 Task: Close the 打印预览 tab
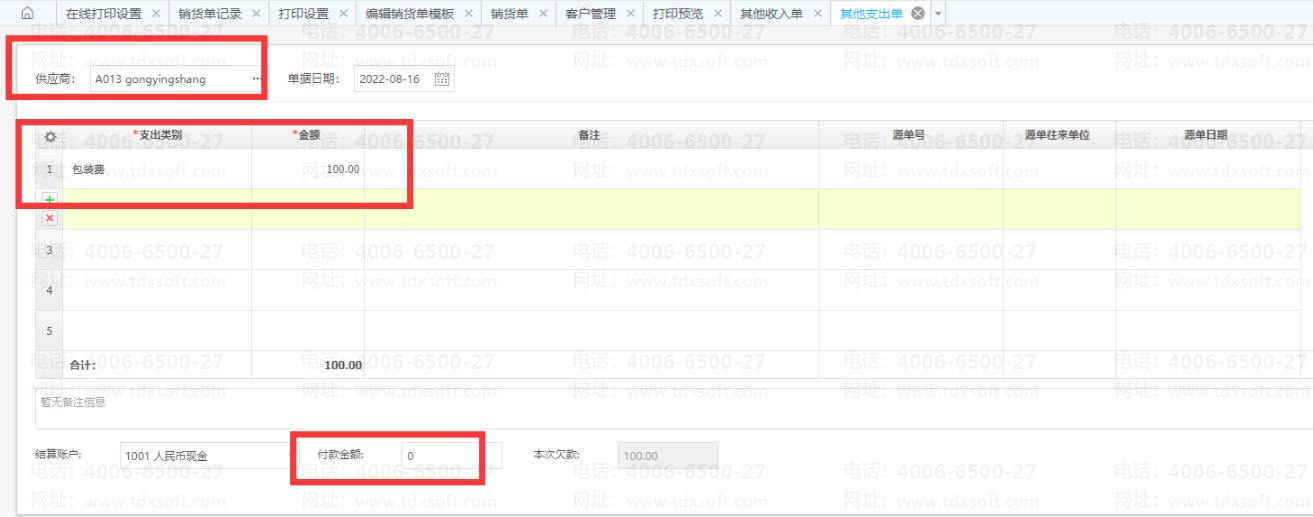pyautogui.click(x=717, y=14)
